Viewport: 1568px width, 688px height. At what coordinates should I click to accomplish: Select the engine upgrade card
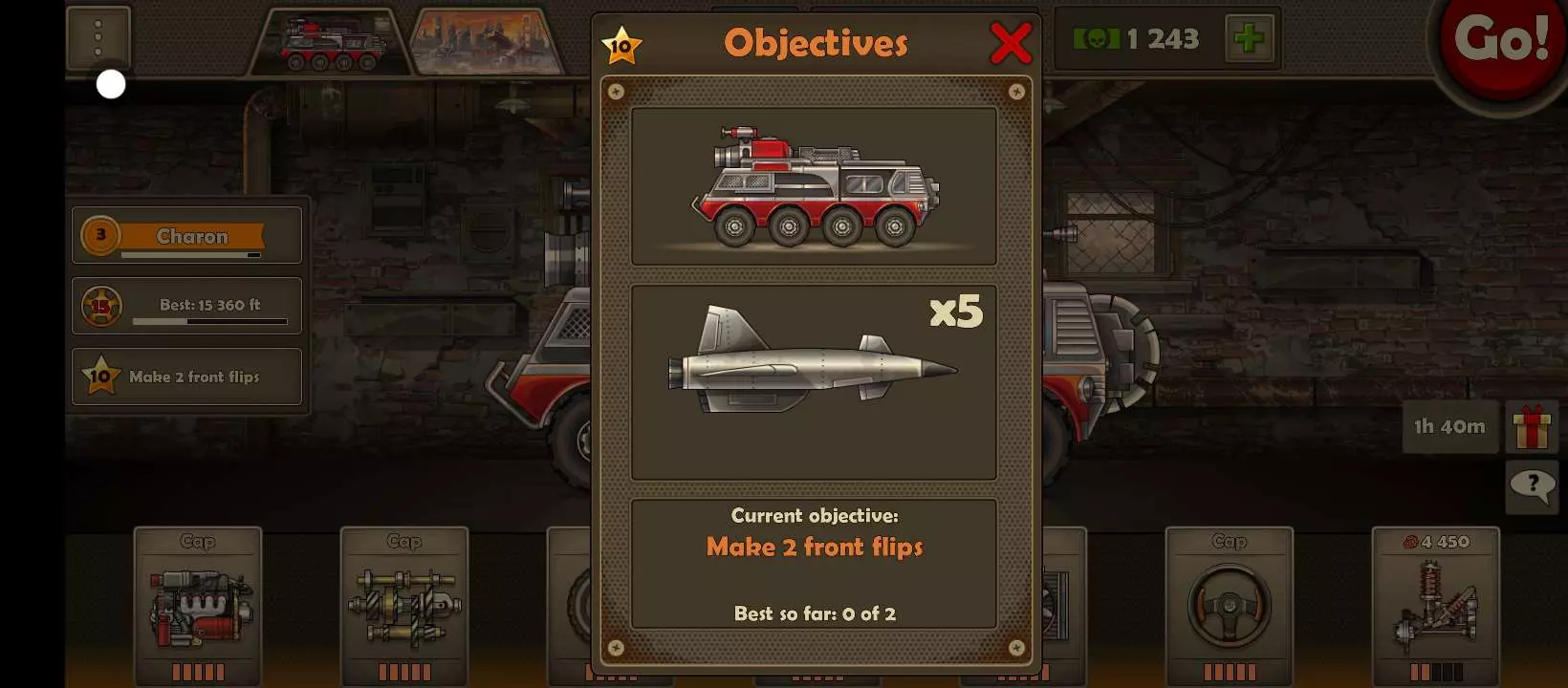(198, 606)
